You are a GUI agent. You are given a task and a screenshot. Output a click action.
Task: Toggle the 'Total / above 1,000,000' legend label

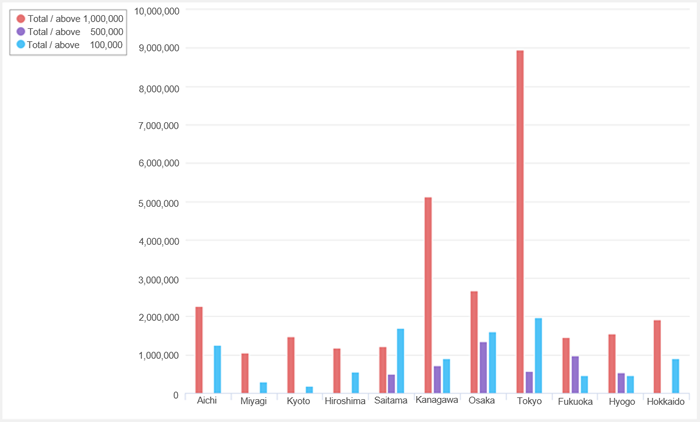76,19
